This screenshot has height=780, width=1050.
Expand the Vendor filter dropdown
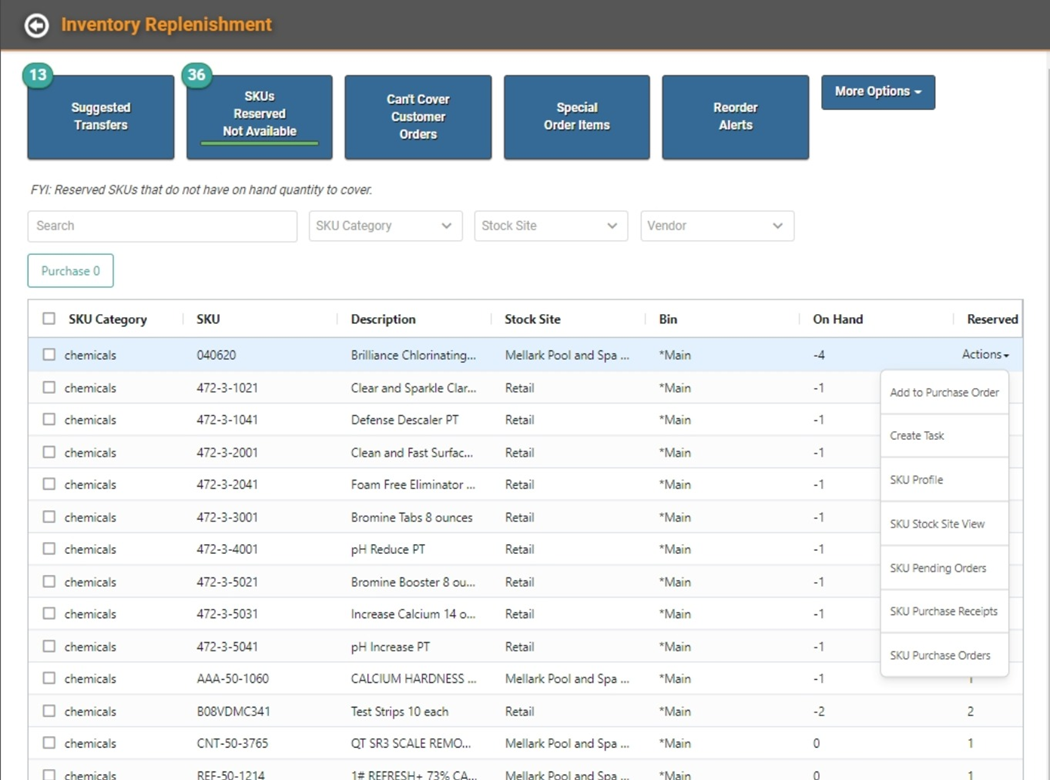coord(716,226)
